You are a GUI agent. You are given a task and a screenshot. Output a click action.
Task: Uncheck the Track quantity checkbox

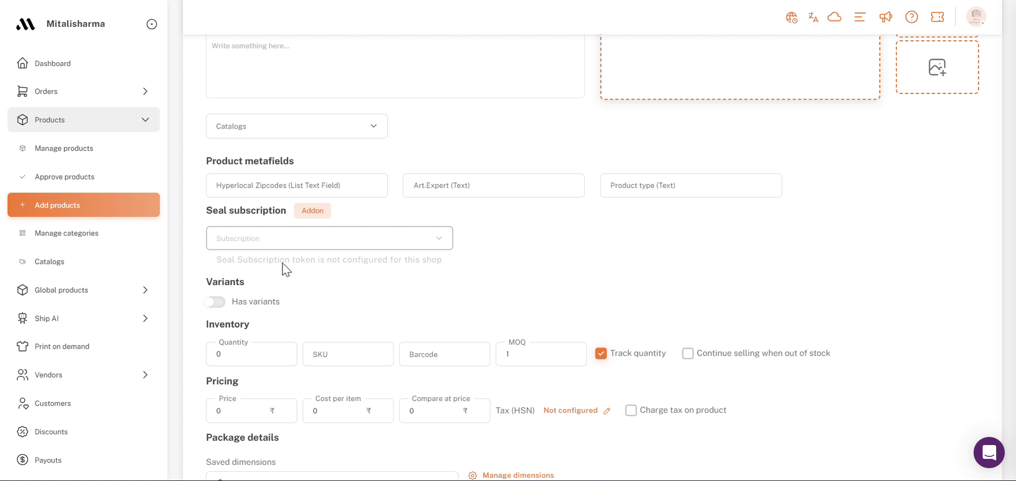(601, 353)
